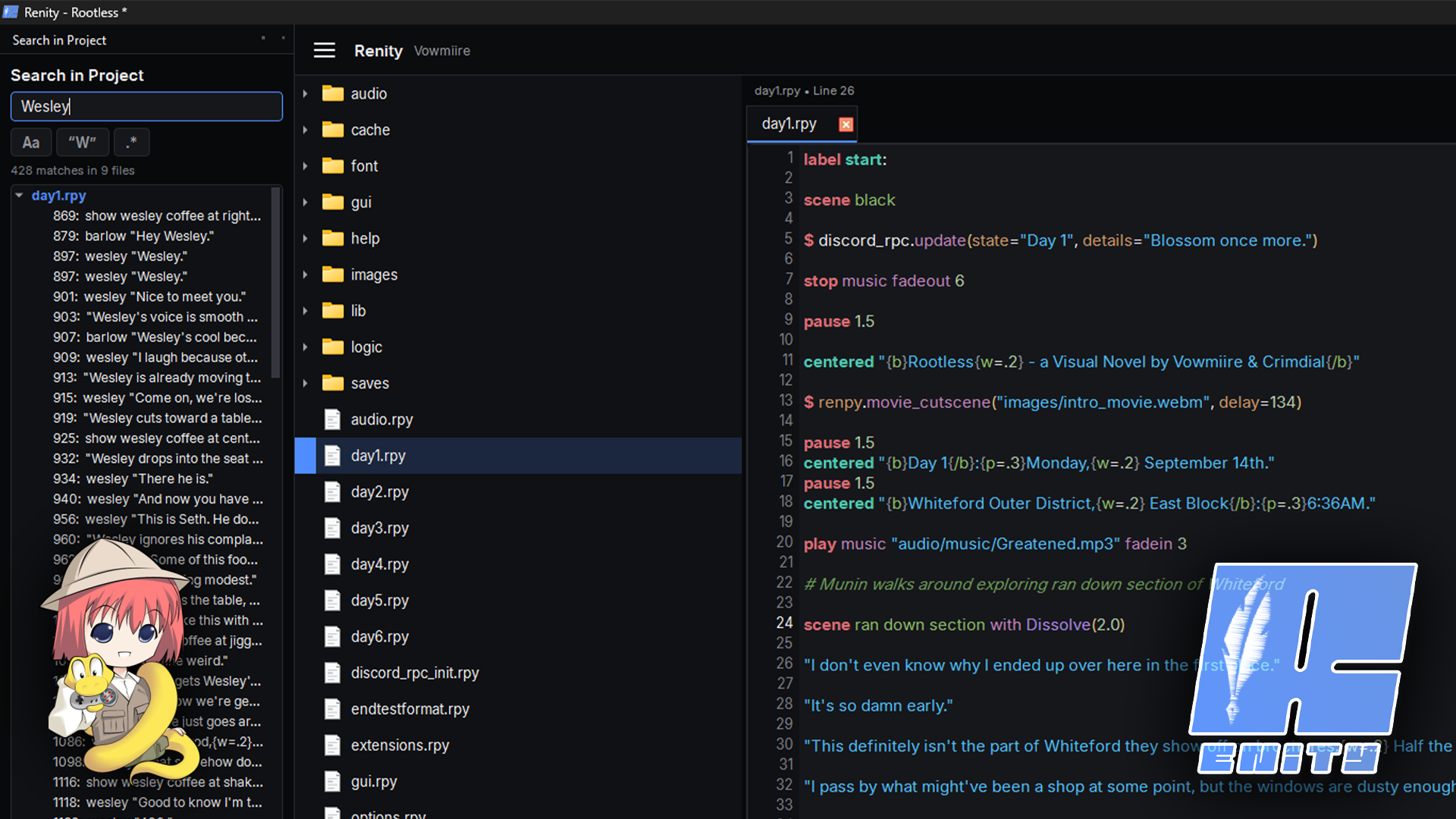
Task: Open result 1118 "Good to know"
Action: tap(158, 802)
